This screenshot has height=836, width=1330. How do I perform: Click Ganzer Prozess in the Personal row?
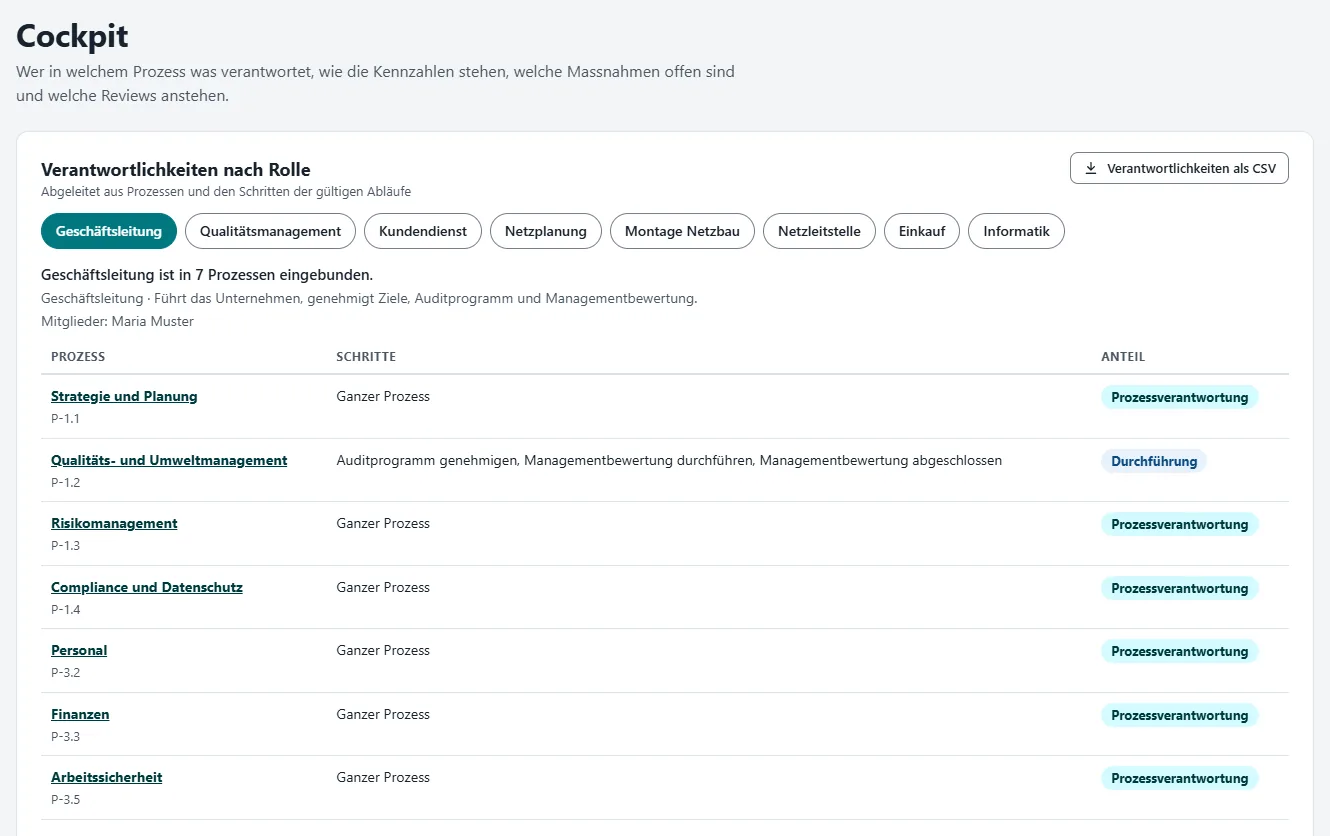[383, 650]
